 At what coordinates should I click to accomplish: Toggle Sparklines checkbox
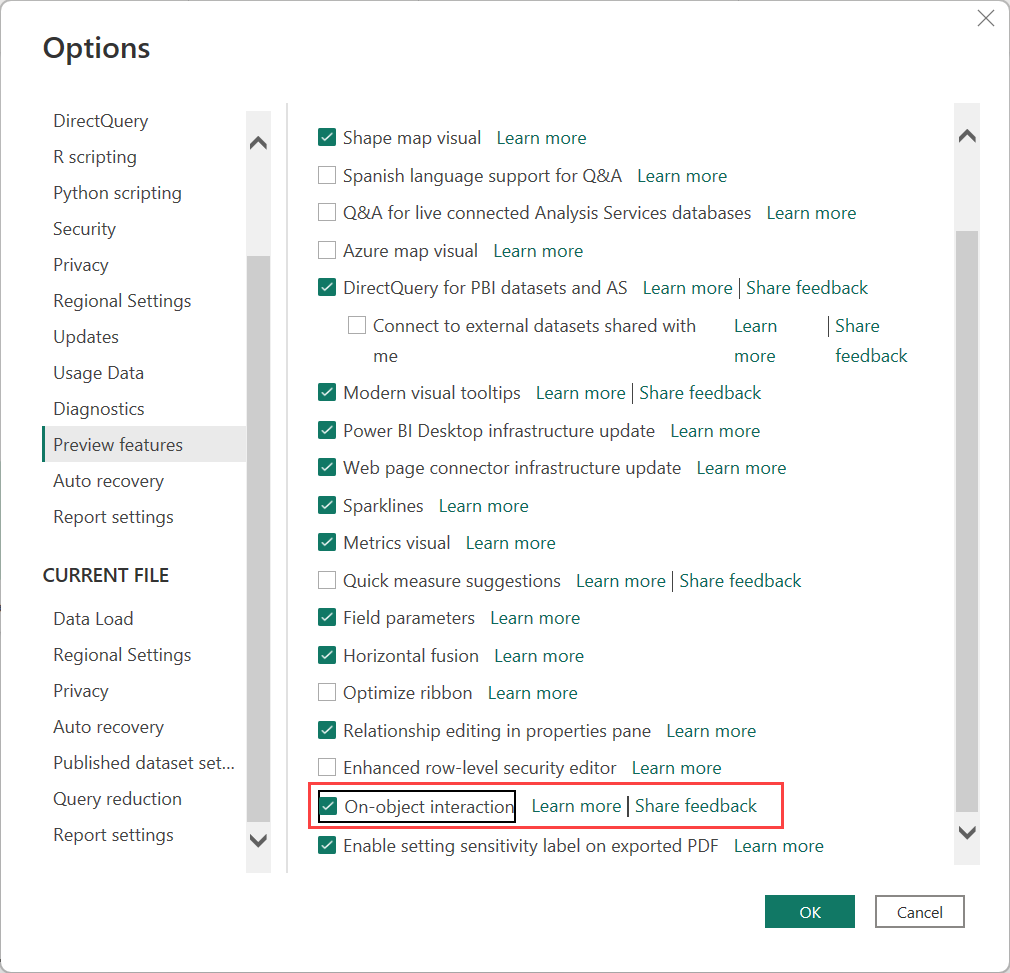pyautogui.click(x=327, y=505)
